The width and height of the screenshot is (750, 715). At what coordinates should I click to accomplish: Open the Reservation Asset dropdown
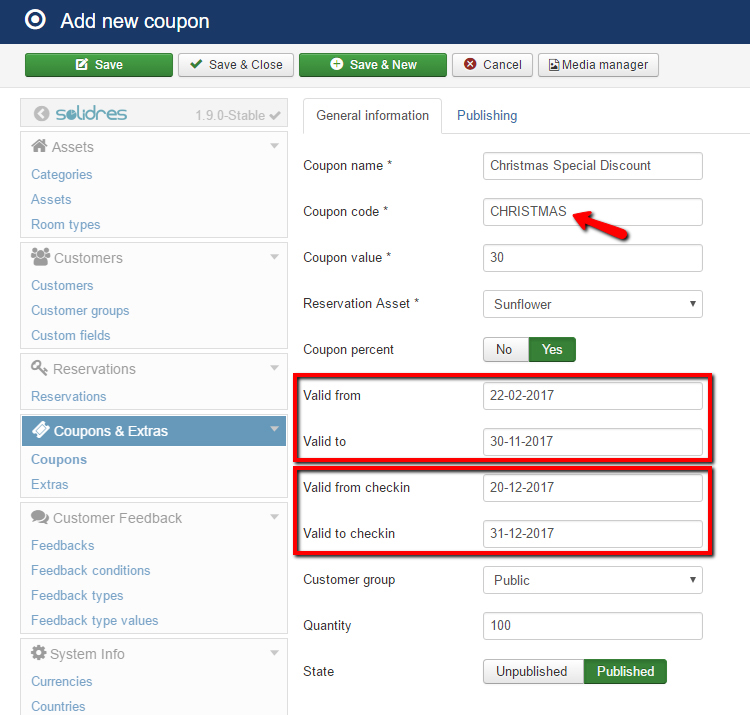[593, 304]
